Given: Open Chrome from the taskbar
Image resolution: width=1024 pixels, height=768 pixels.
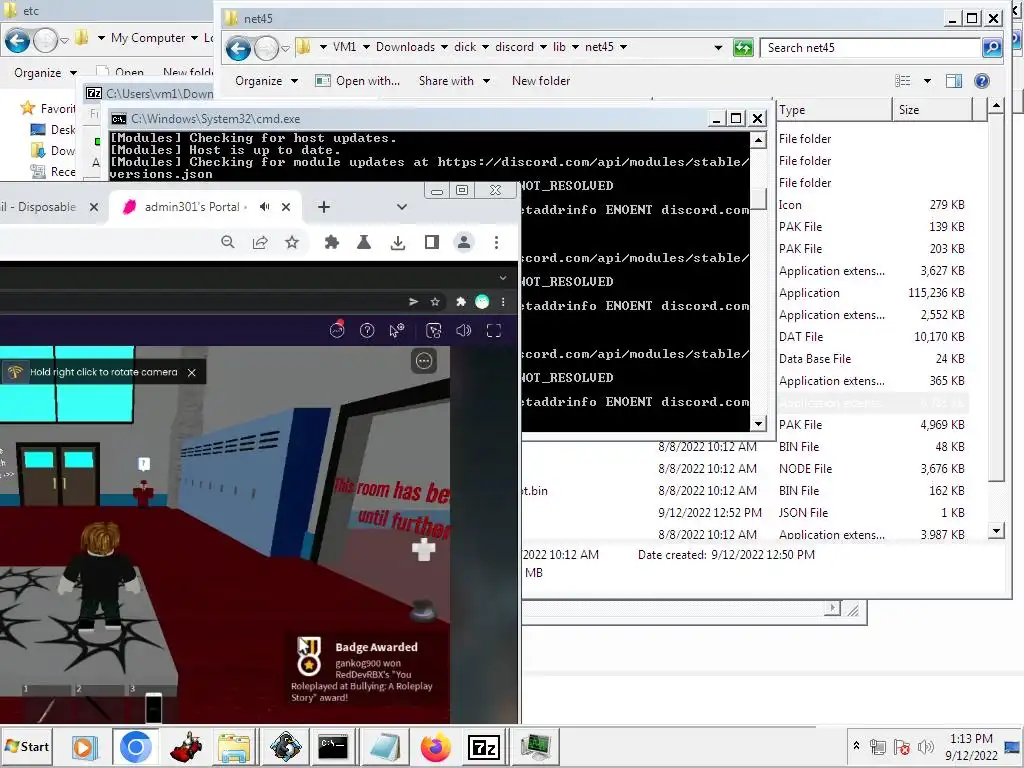Looking at the screenshot, I should [x=135, y=747].
